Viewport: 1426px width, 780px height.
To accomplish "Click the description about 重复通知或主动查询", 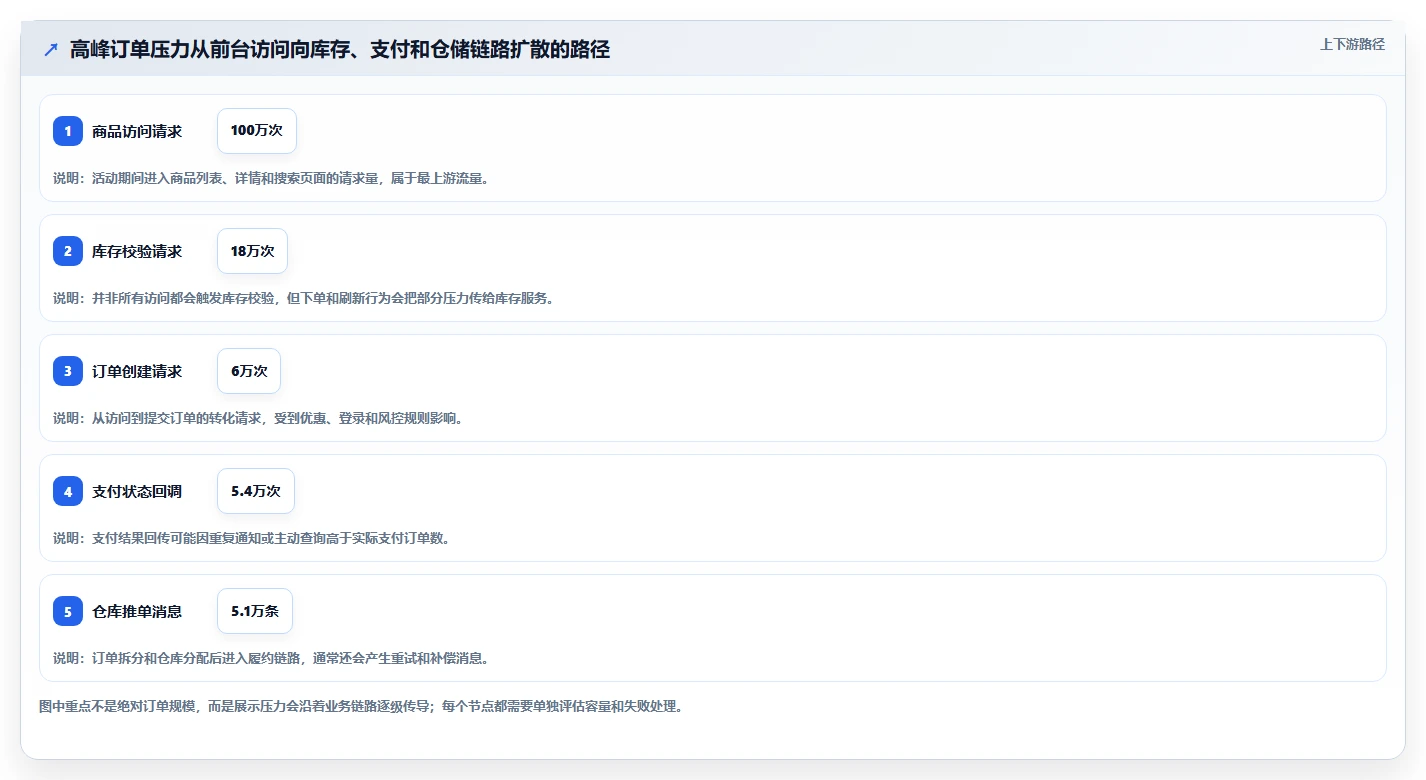I will pyautogui.click(x=251, y=538).
